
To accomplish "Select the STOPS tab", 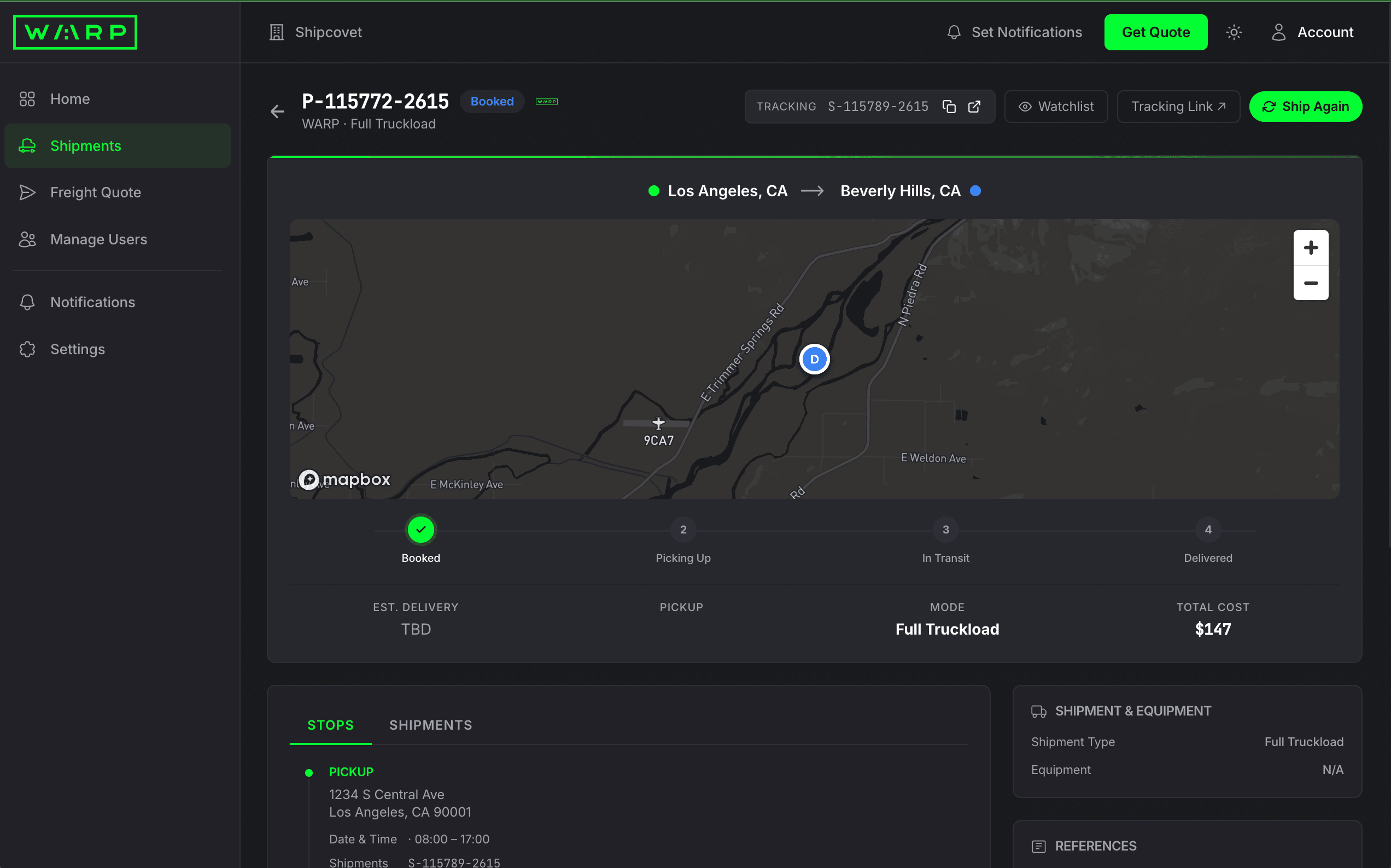I will pos(330,725).
